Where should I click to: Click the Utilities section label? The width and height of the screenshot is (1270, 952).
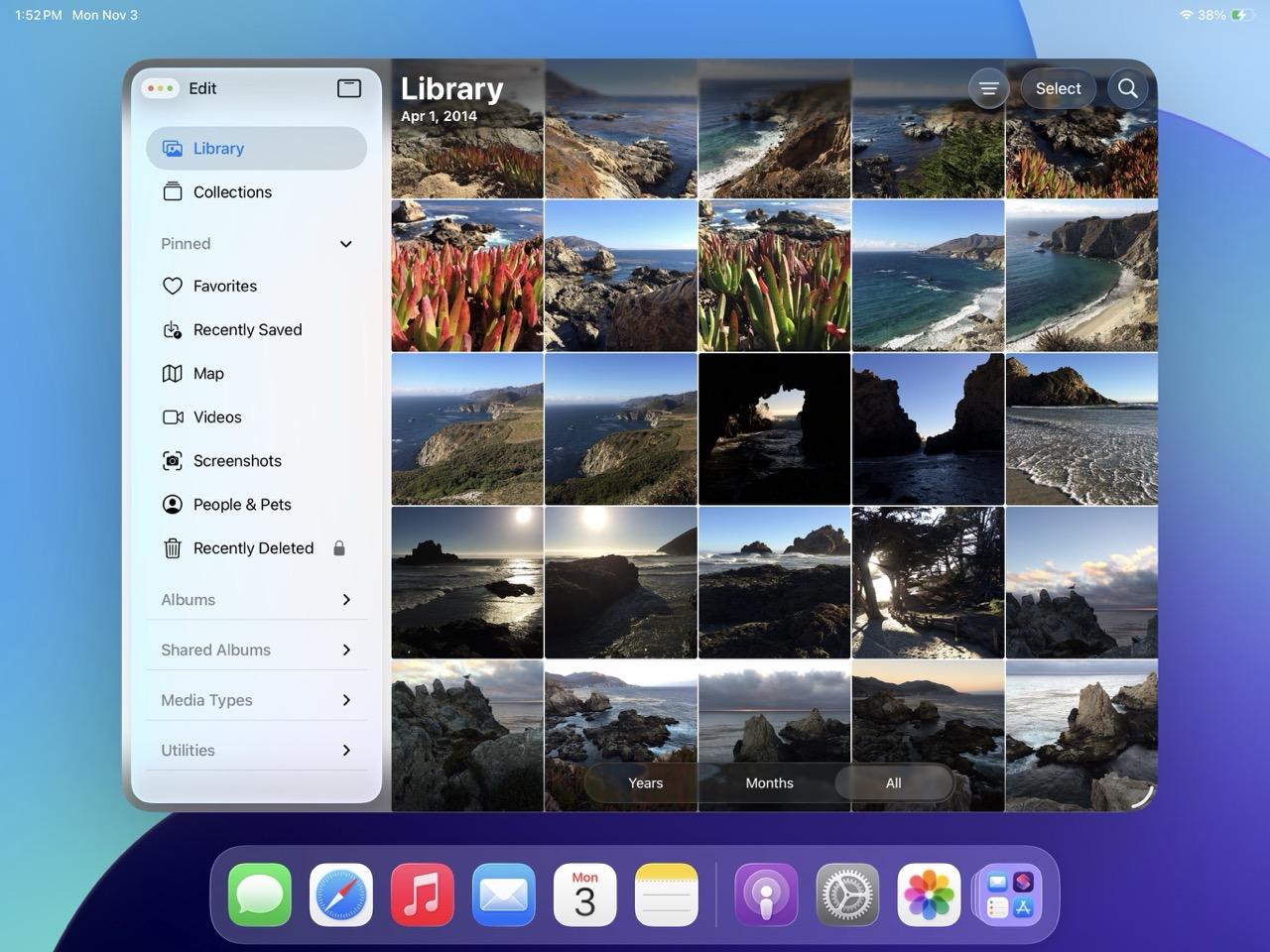tap(188, 751)
